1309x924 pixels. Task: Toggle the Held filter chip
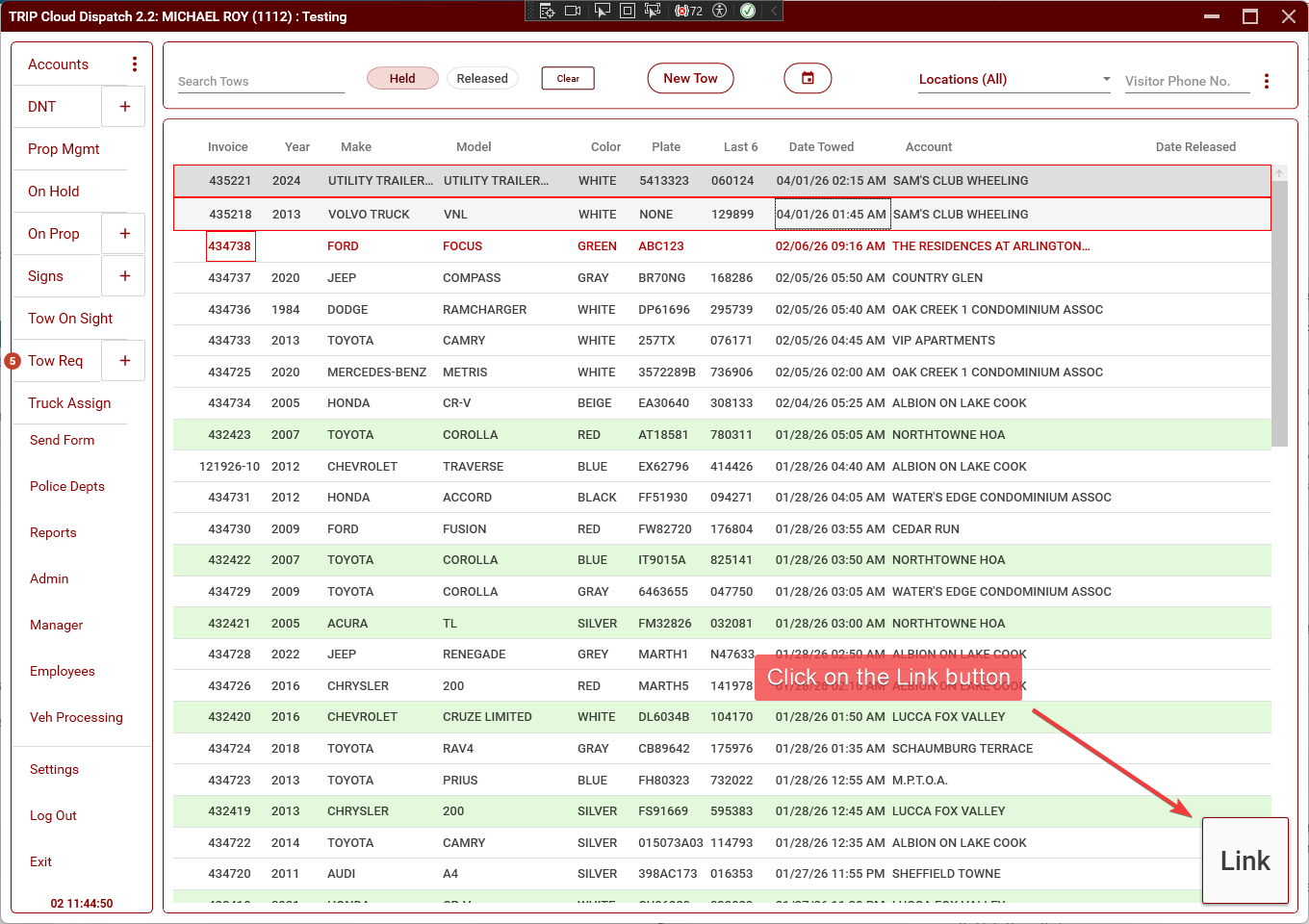click(402, 79)
